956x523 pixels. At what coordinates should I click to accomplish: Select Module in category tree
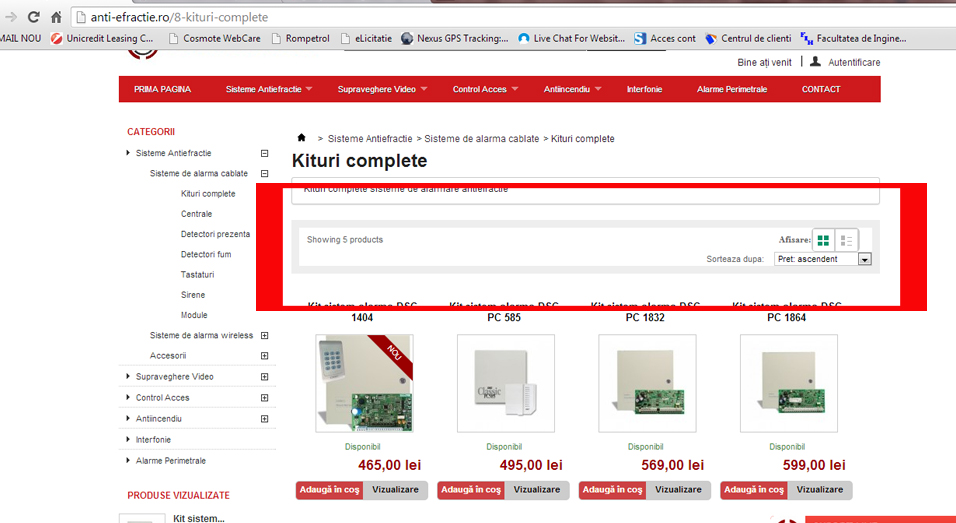(194, 315)
